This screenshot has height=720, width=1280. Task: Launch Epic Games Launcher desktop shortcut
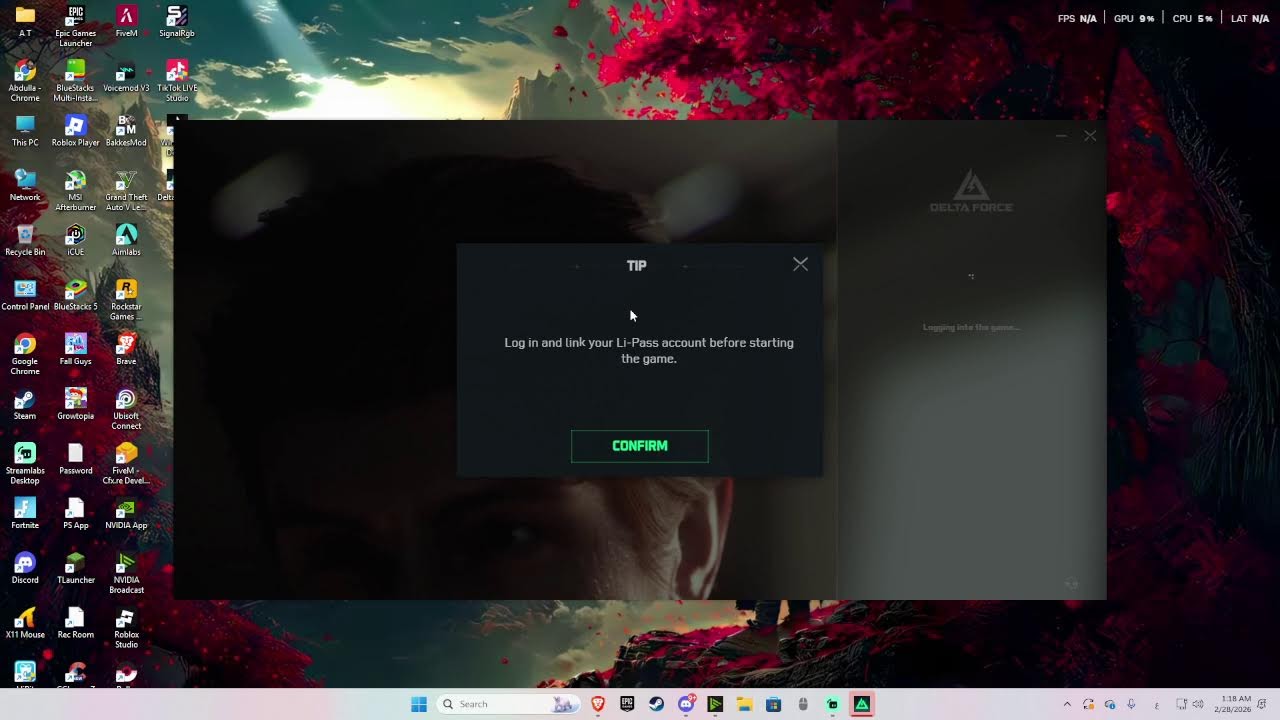(75, 26)
